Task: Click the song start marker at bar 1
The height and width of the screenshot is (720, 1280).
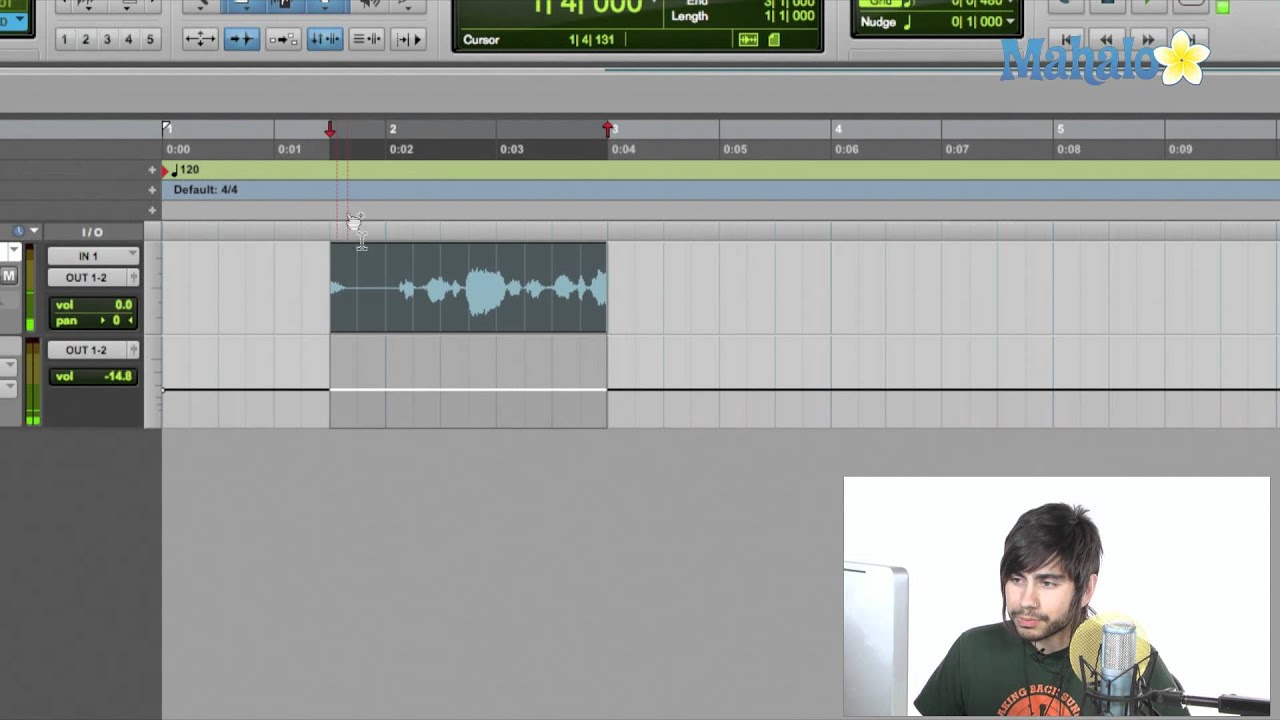Action: [x=167, y=128]
